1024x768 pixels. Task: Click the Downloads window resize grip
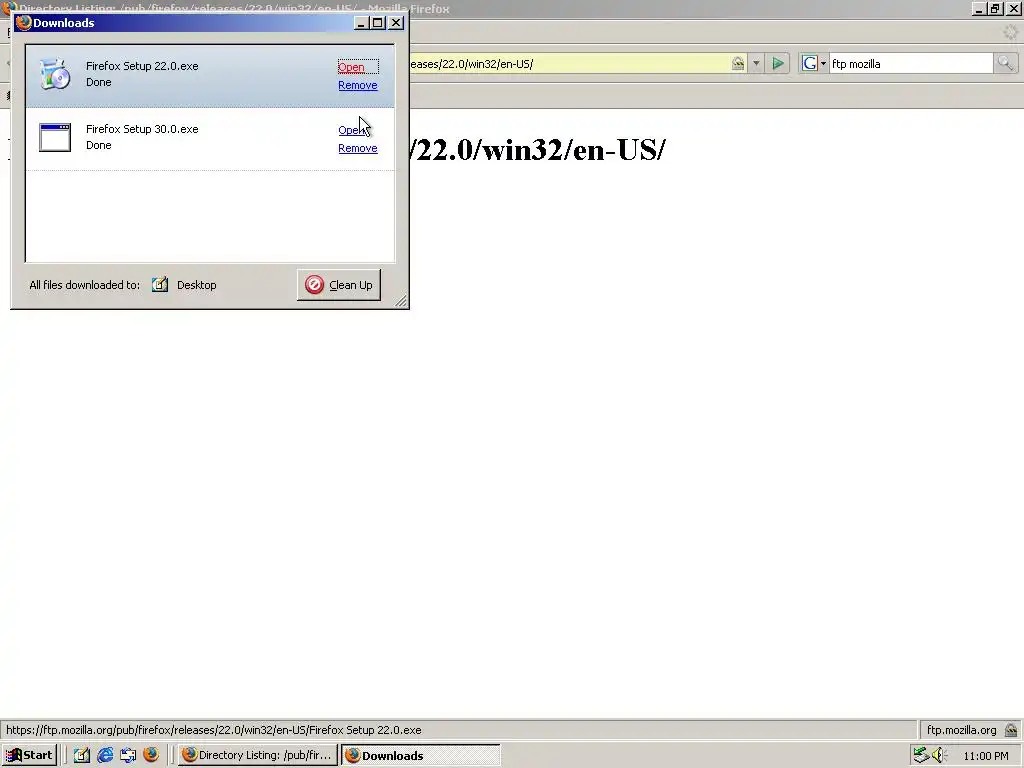(401, 300)
